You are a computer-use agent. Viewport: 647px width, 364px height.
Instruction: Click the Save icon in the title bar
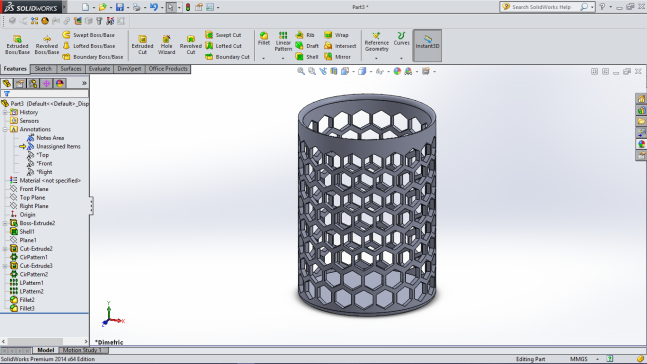click(120, 7)
